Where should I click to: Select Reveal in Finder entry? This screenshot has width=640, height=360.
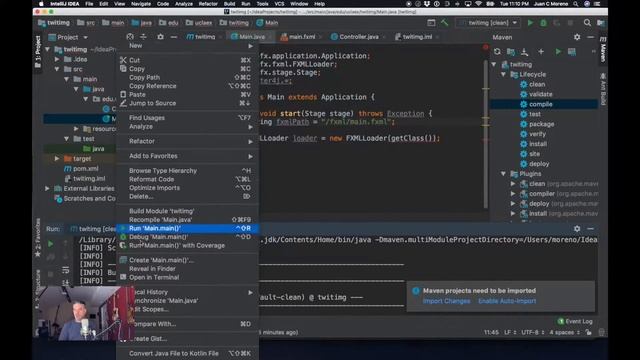pos(188,269)
